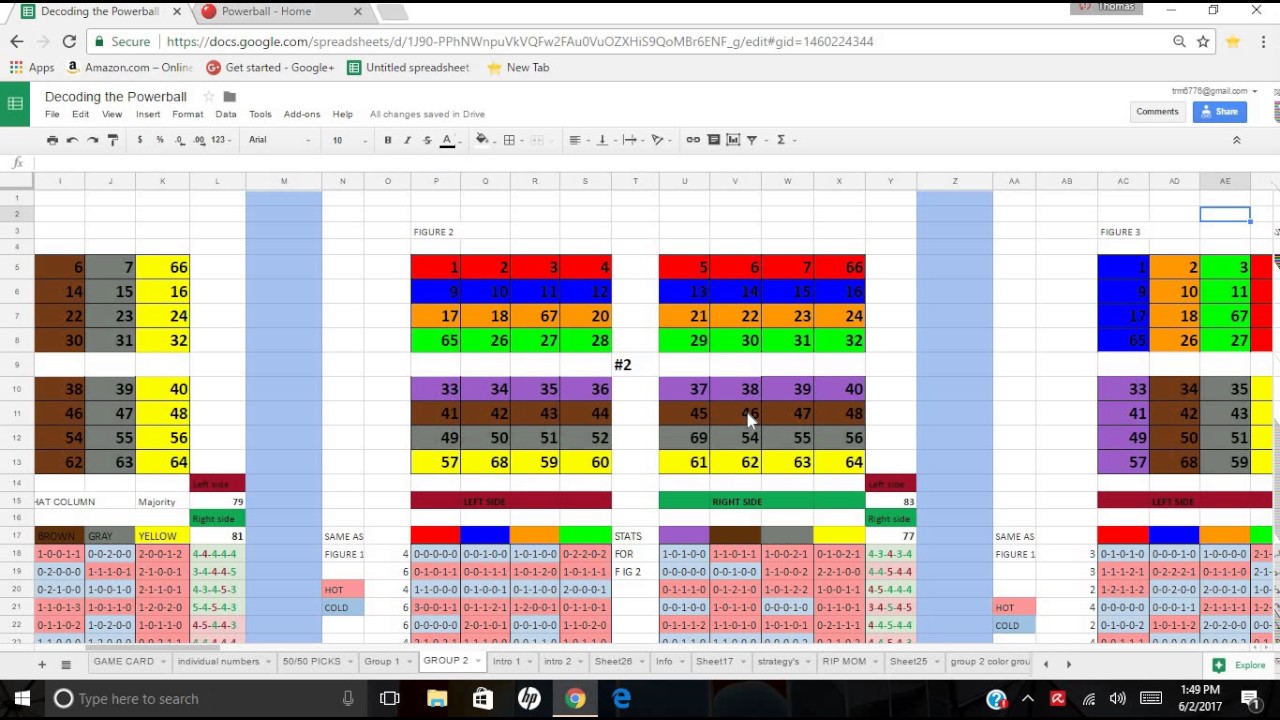Open the Insert menu

click(x=148, y=114)
